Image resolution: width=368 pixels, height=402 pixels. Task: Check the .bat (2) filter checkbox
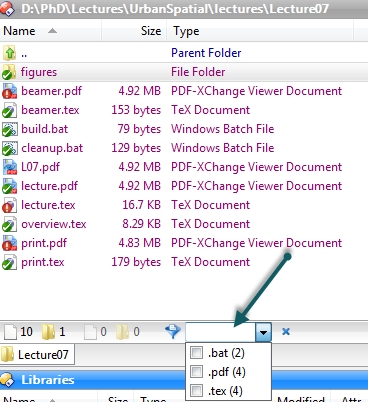[x=196, y=352]
